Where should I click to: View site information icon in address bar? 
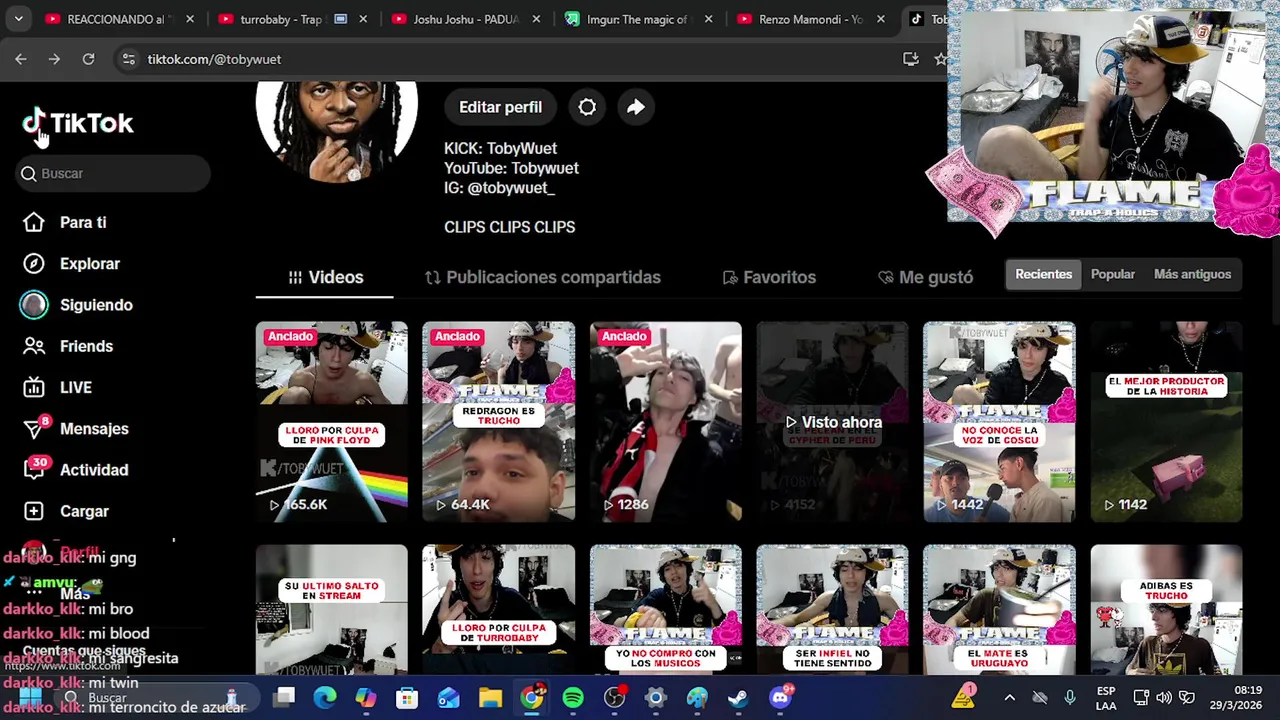click(x=128, y=59)
